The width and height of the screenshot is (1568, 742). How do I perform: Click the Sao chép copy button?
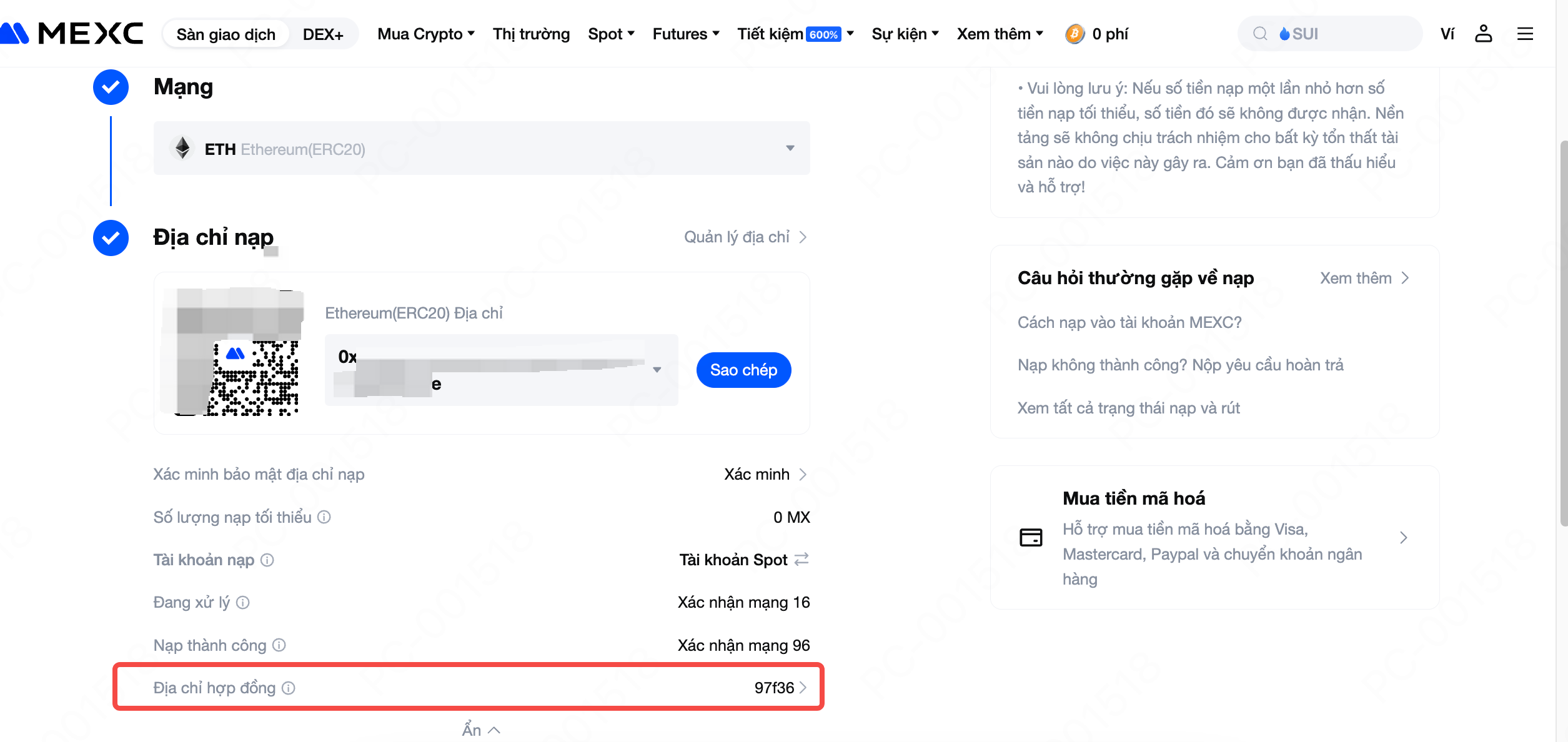click(x=743, y=370)
